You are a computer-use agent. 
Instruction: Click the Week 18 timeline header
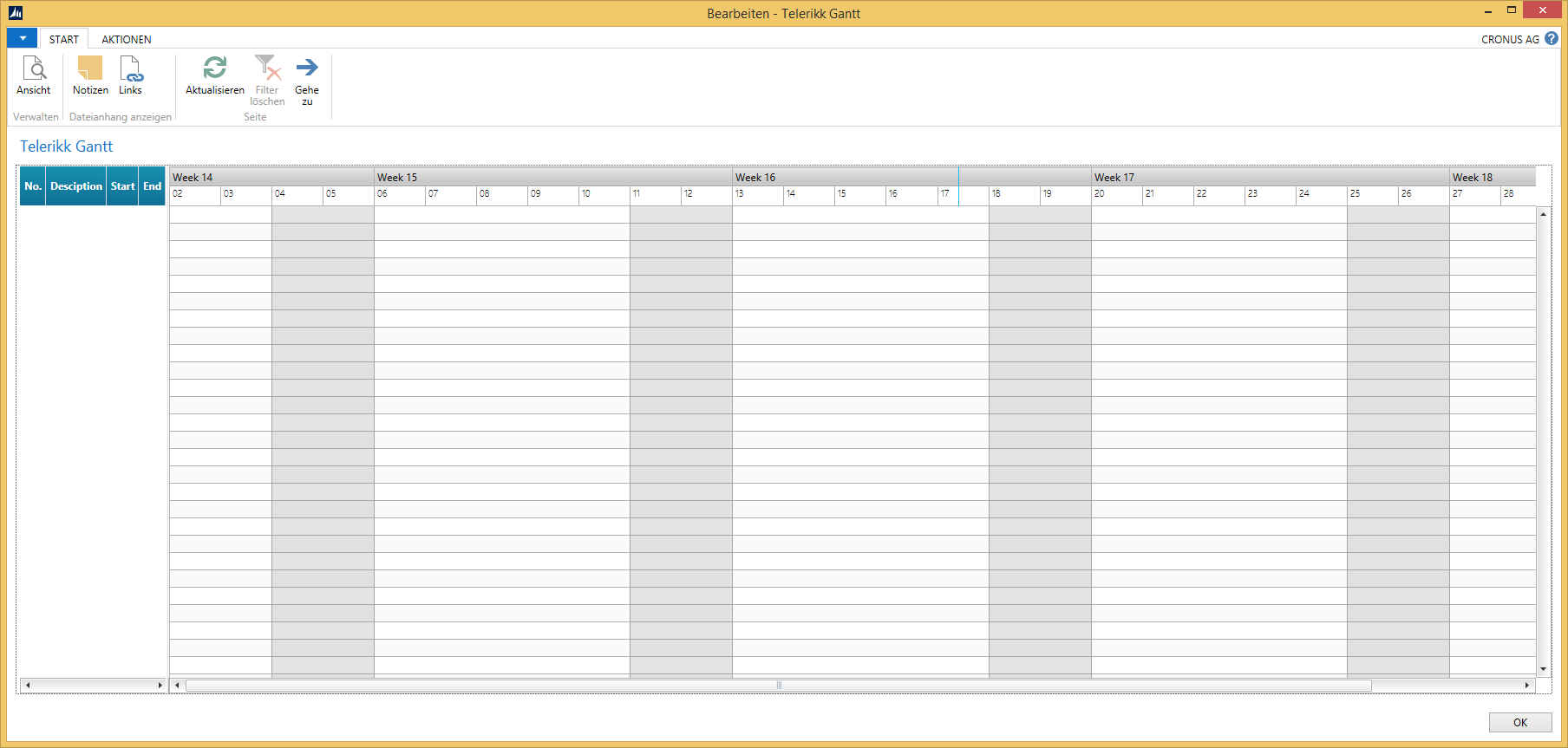coord(1493,177)
